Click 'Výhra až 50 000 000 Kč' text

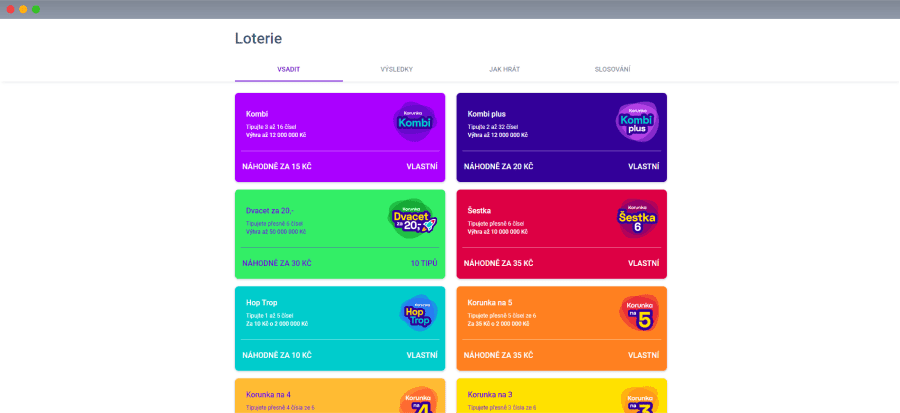point(276,232)
